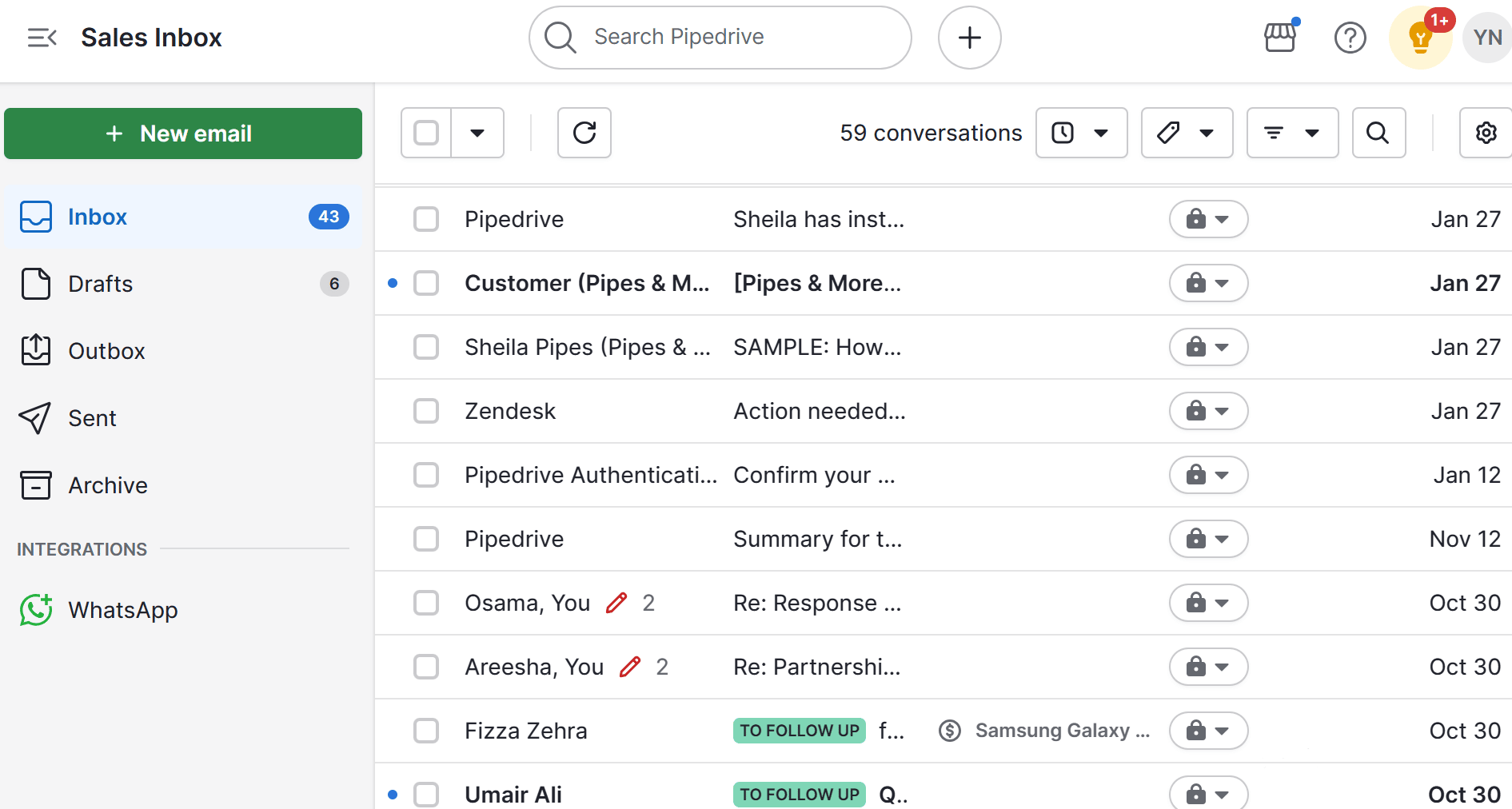Image resolution: width=1512 pixels, height=809 pixels.
Task: Click the Drafts page icon
Action: coord(36,284)
